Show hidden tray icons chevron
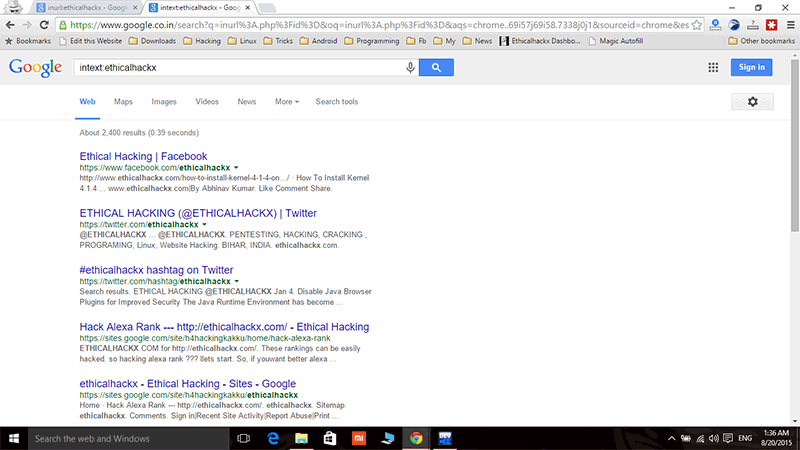 671,438
